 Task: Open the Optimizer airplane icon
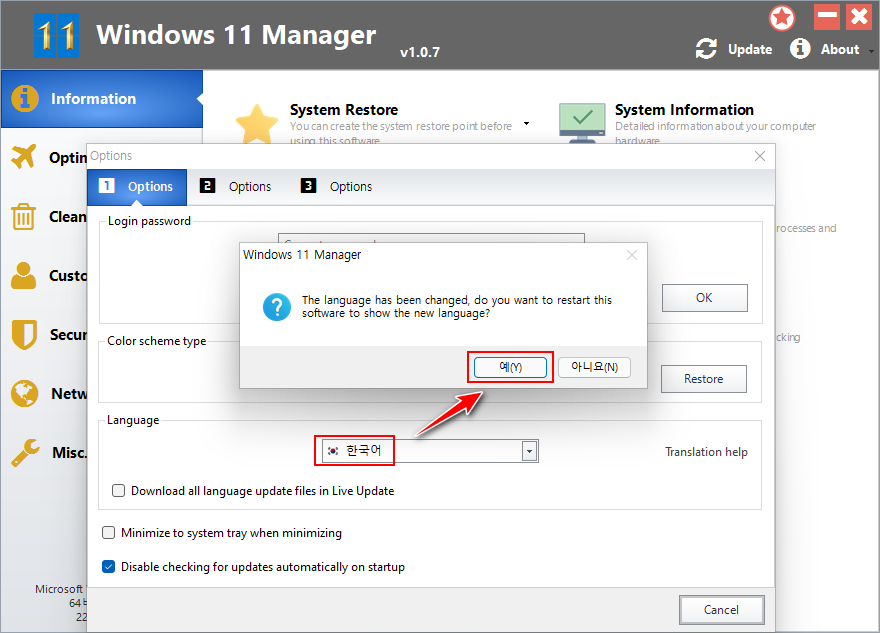[24, 157]
